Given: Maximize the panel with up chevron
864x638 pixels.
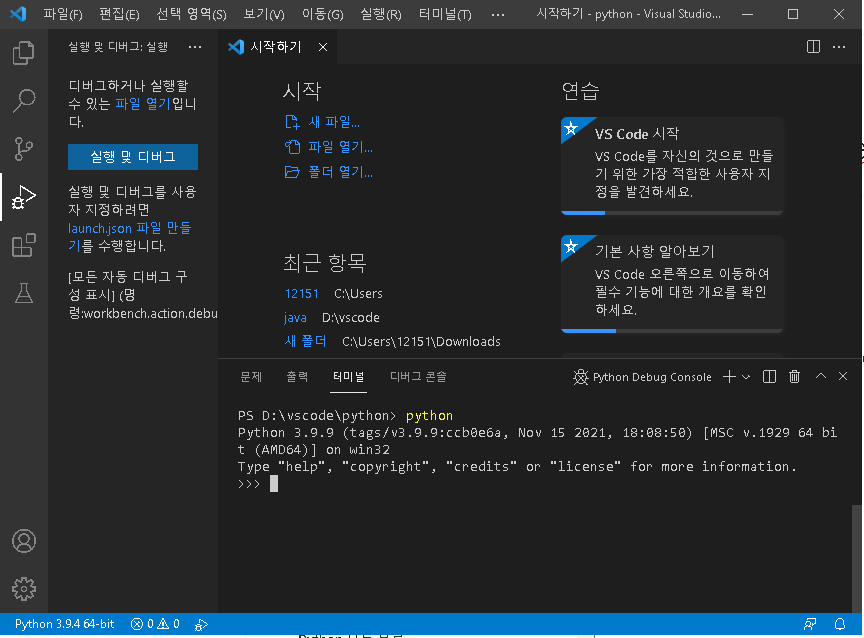Looking at the screenshot, I should [x=820, y=376].
